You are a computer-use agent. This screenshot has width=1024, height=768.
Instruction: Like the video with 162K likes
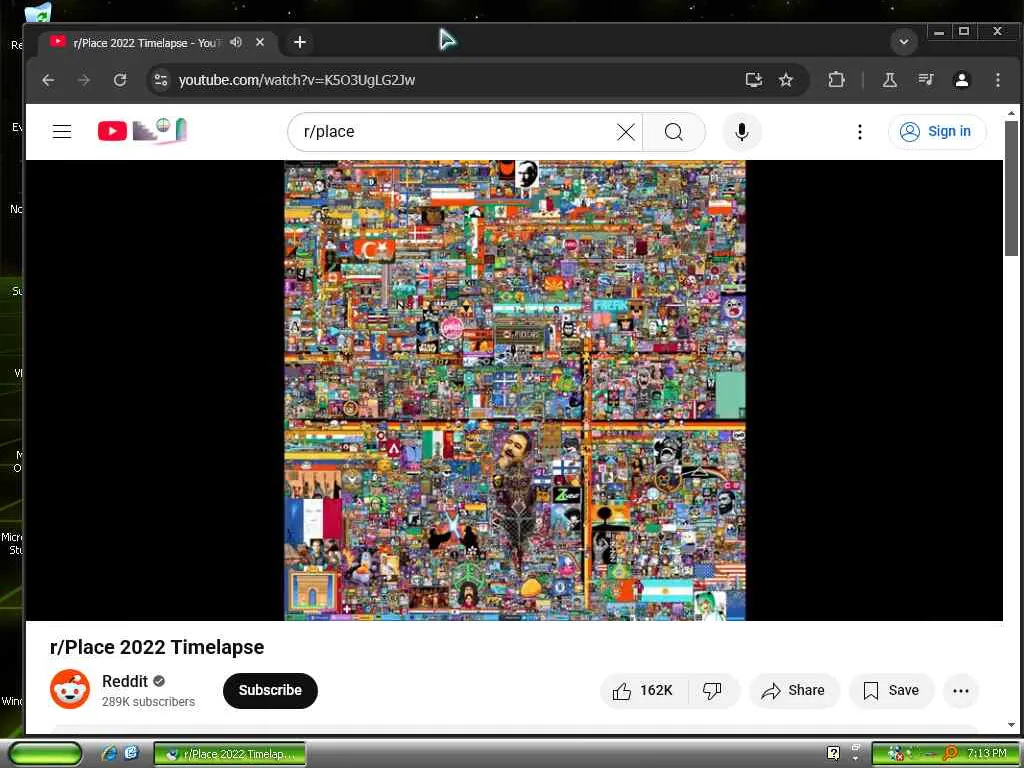click(643, 690)
